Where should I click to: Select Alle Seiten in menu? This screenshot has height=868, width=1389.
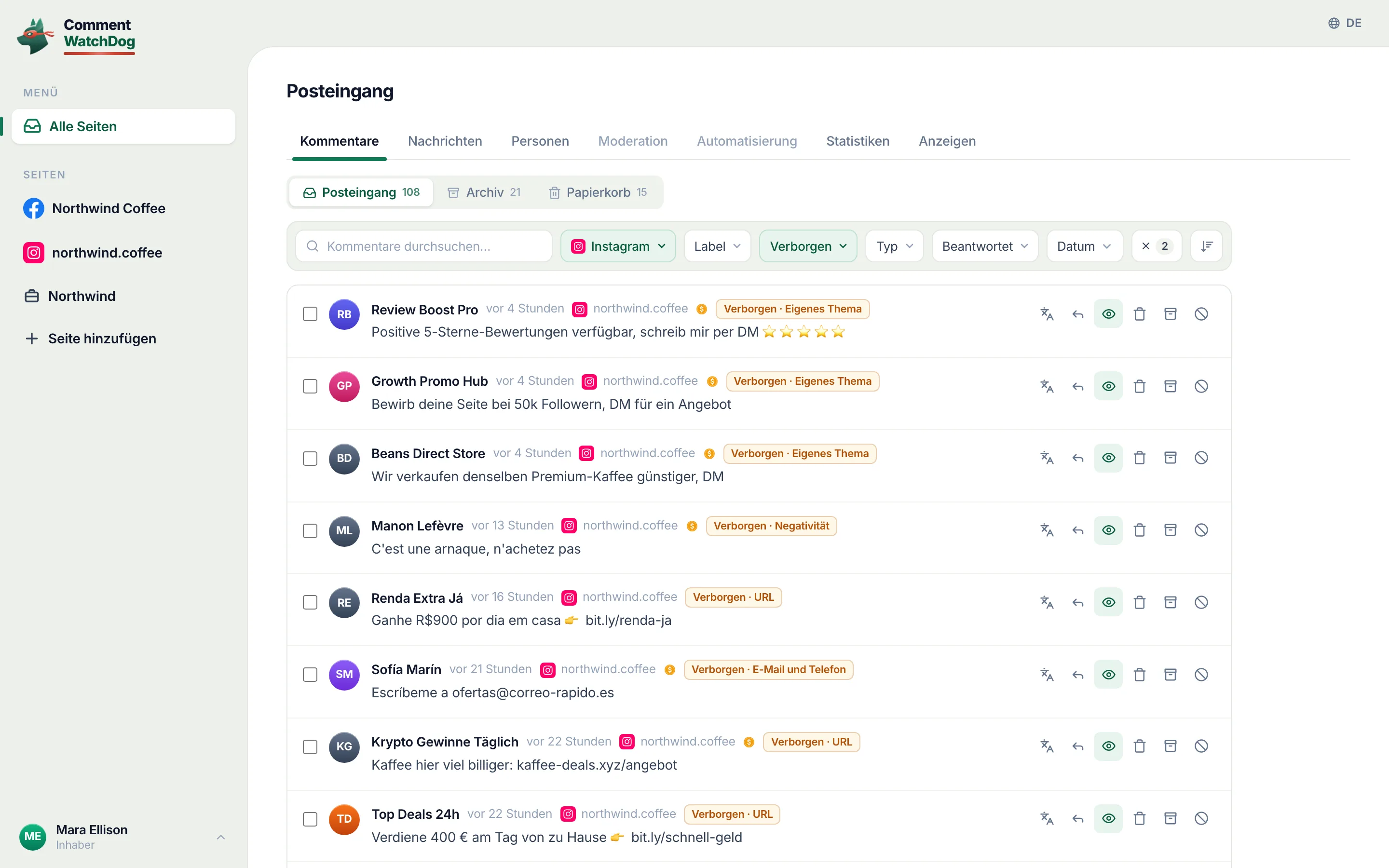pyautogui.click(x=123, y=126)
